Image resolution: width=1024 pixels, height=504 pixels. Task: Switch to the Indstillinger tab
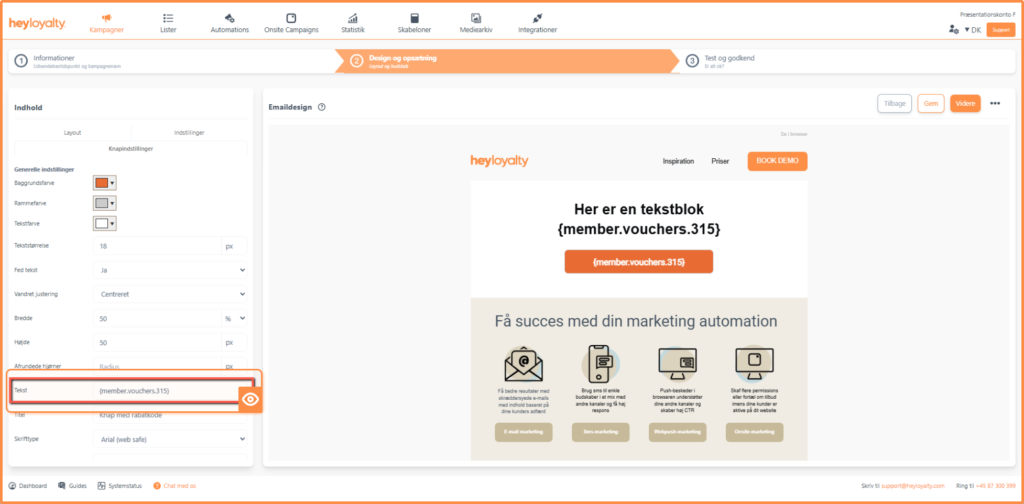click(x=189, y=132)
